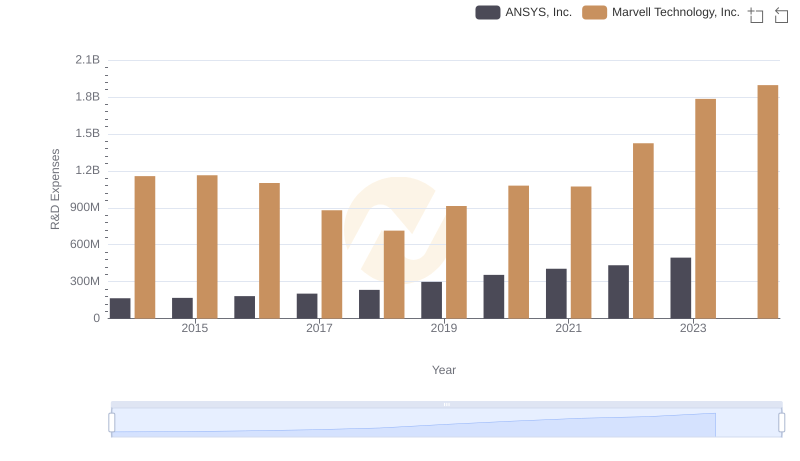Click the 'Year' axis title
The height and width of the screenshot is (461, 800).
[x=444, y=370]
